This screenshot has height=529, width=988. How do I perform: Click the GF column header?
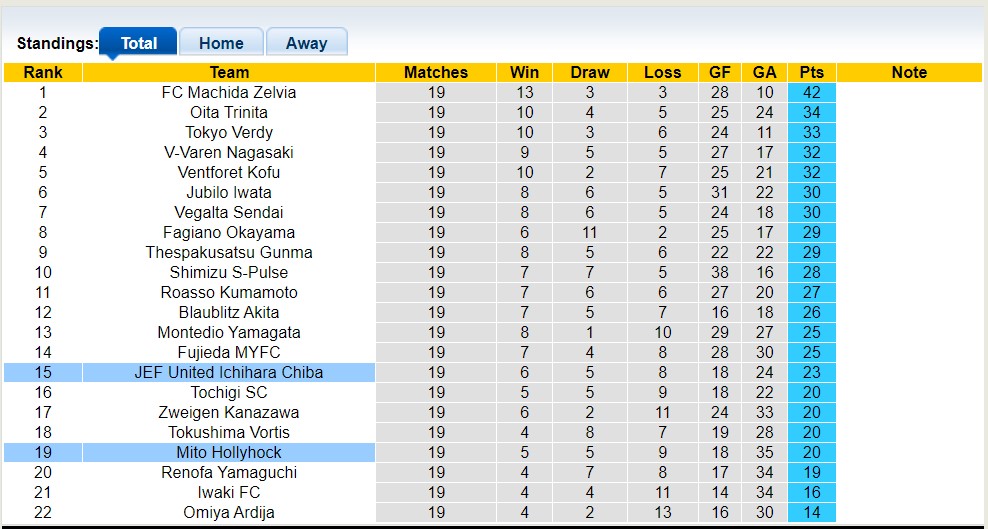pyautogui.click(x=720, y=72)
